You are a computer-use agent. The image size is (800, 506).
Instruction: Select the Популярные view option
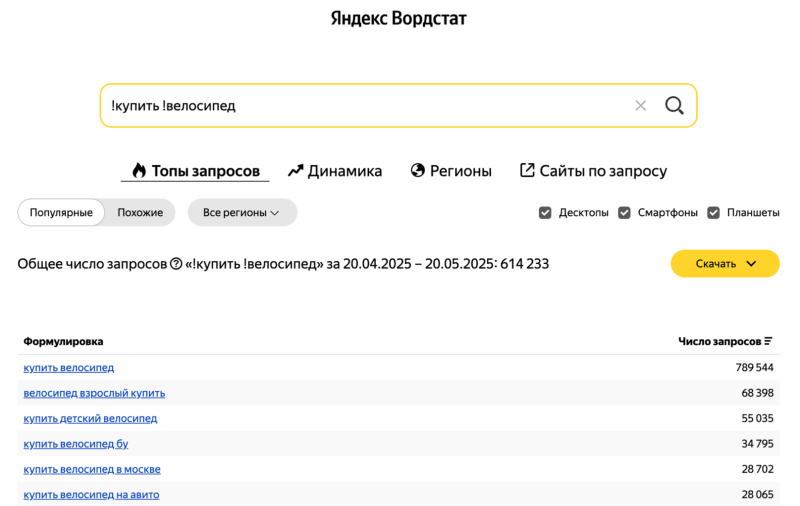pos(61,213)
